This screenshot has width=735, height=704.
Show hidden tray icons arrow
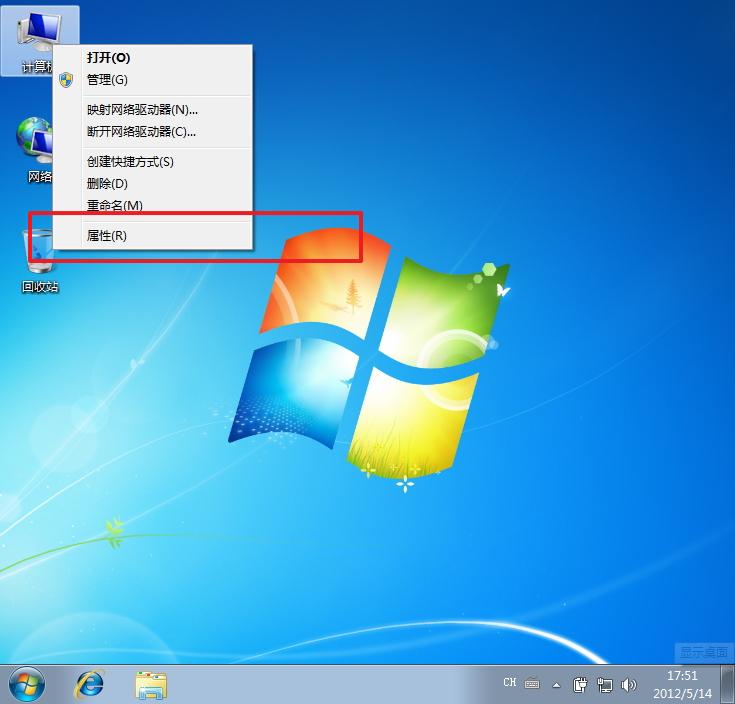[556, 685]
